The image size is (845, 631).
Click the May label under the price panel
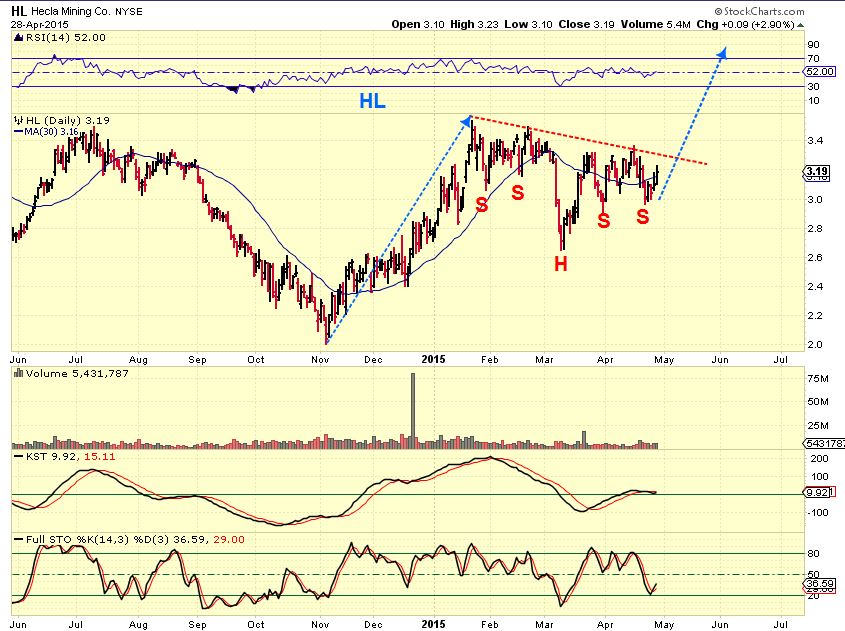(664, 359)
